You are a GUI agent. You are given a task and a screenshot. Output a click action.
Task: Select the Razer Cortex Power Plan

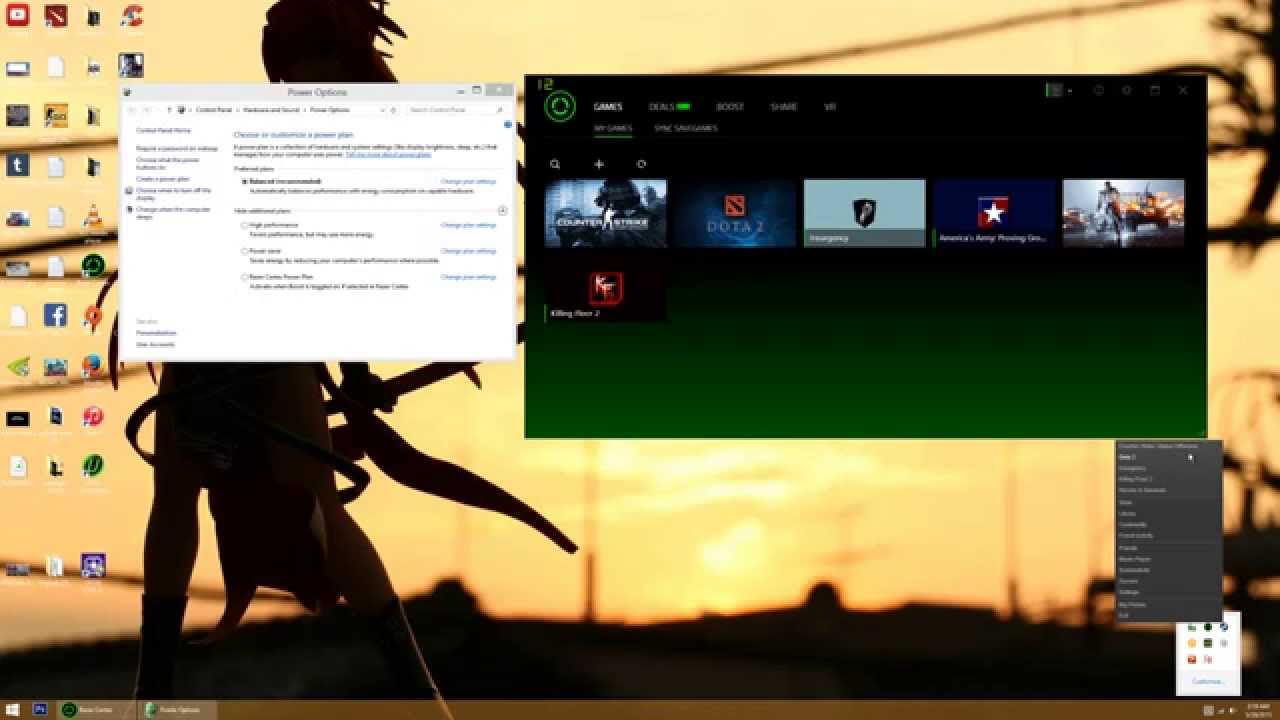click(x=244, y=277)
